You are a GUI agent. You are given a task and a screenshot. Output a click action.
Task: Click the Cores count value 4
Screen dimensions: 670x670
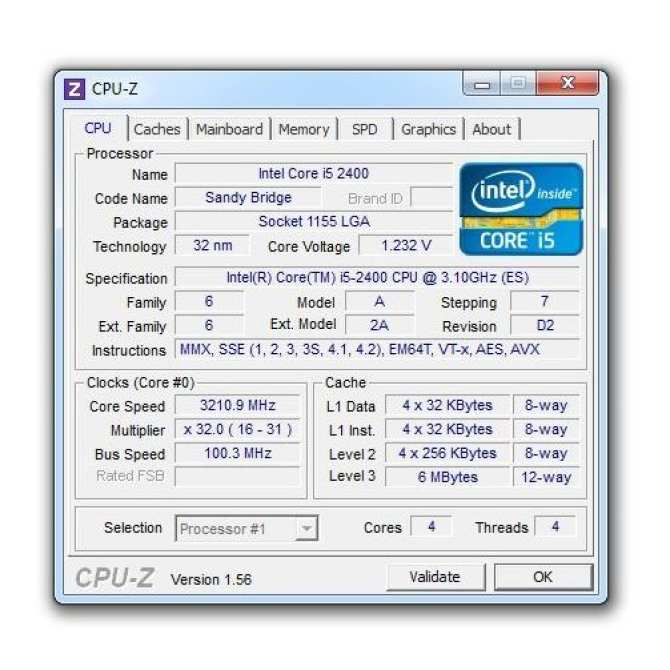pos(431,526)
